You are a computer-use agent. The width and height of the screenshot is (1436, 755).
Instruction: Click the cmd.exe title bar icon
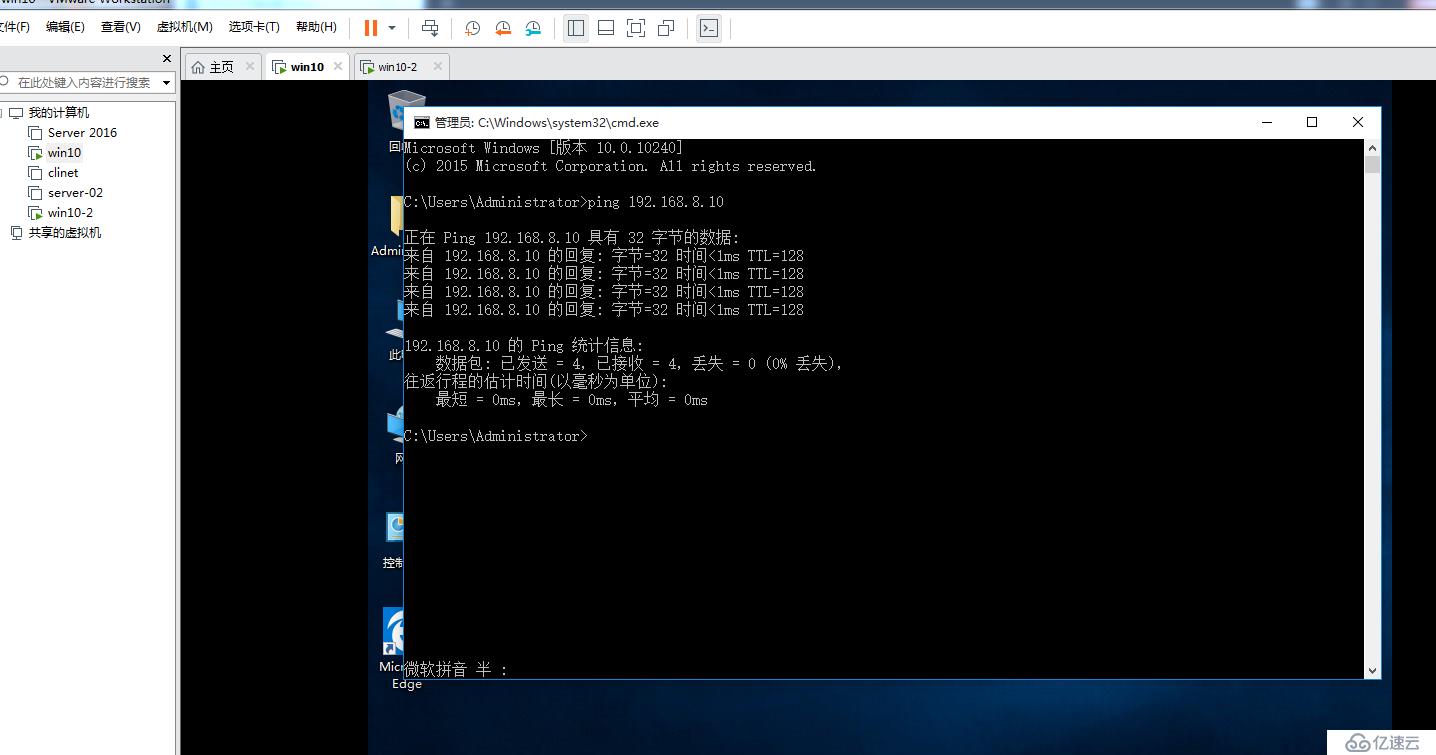pyautogui.click(x=422, y=123)
